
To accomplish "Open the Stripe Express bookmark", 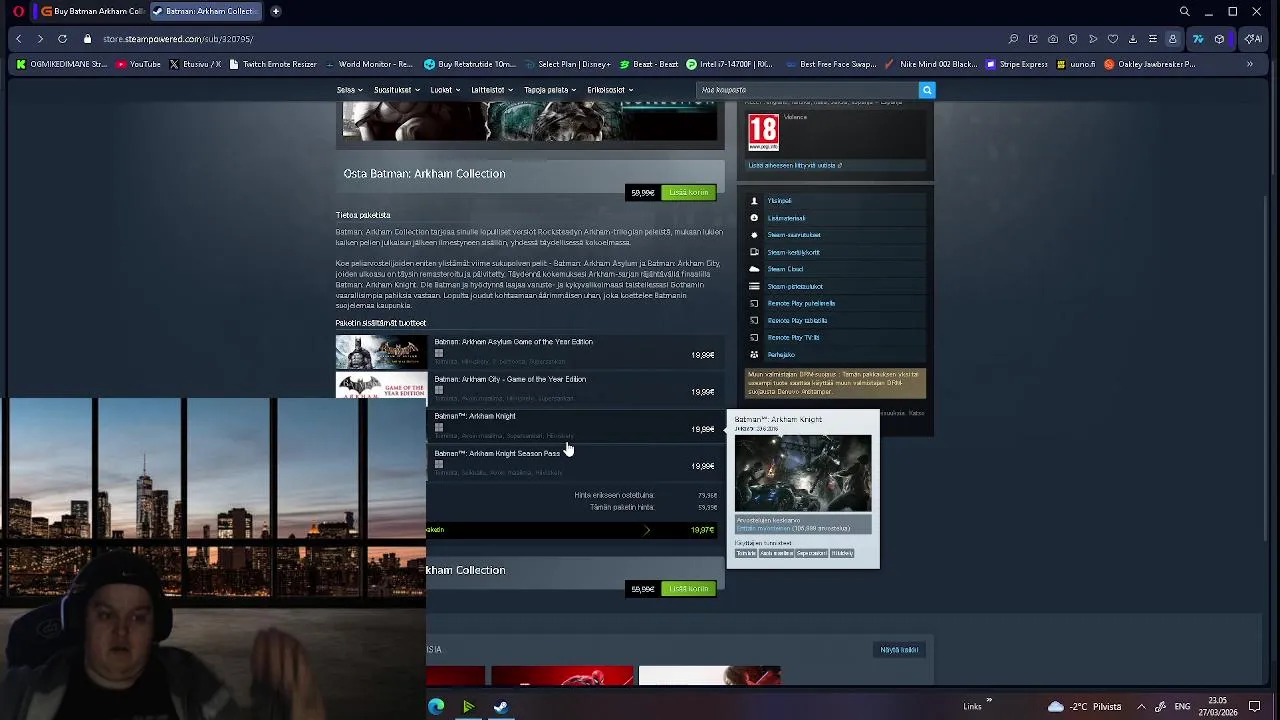I will [x=1017, y=64].
